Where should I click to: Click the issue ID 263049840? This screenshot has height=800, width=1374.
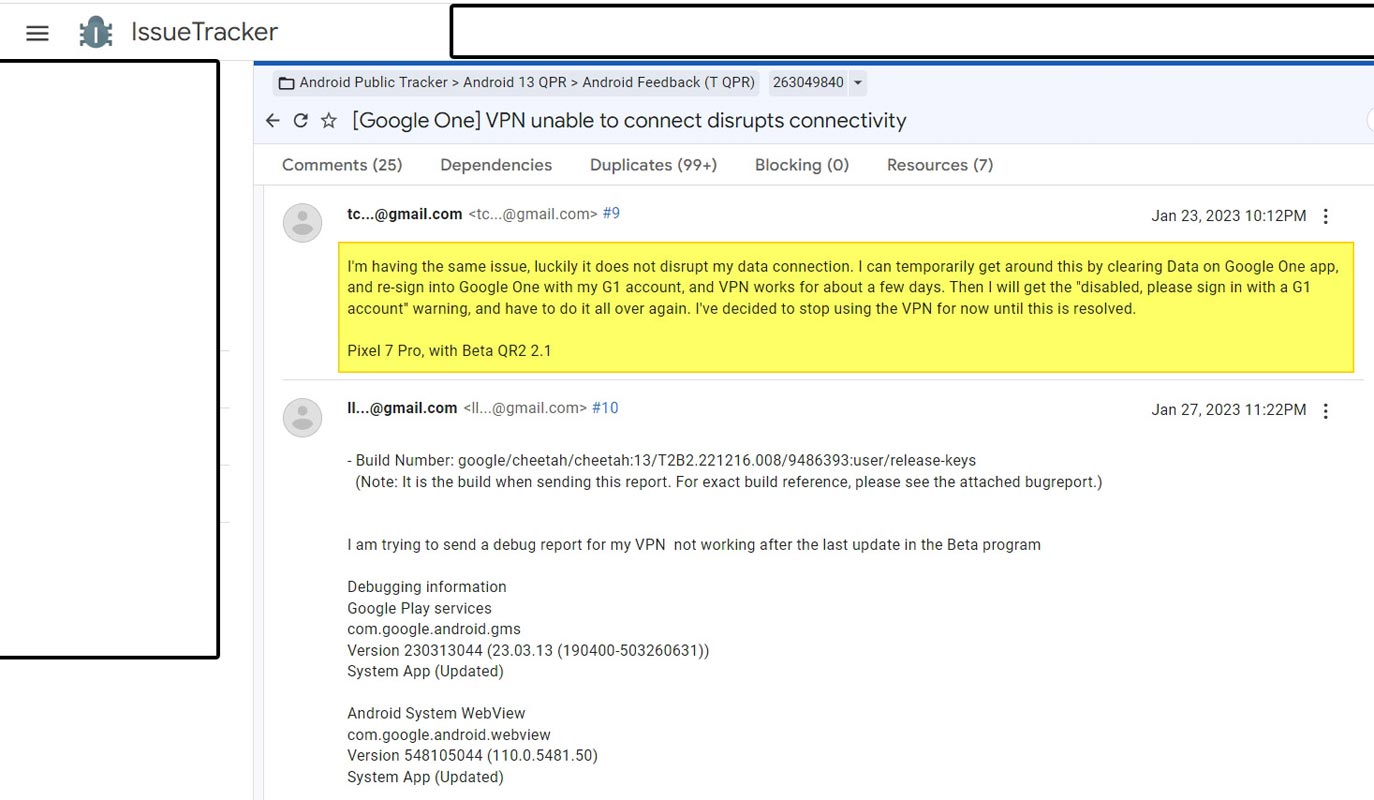(x=808, y=82)
